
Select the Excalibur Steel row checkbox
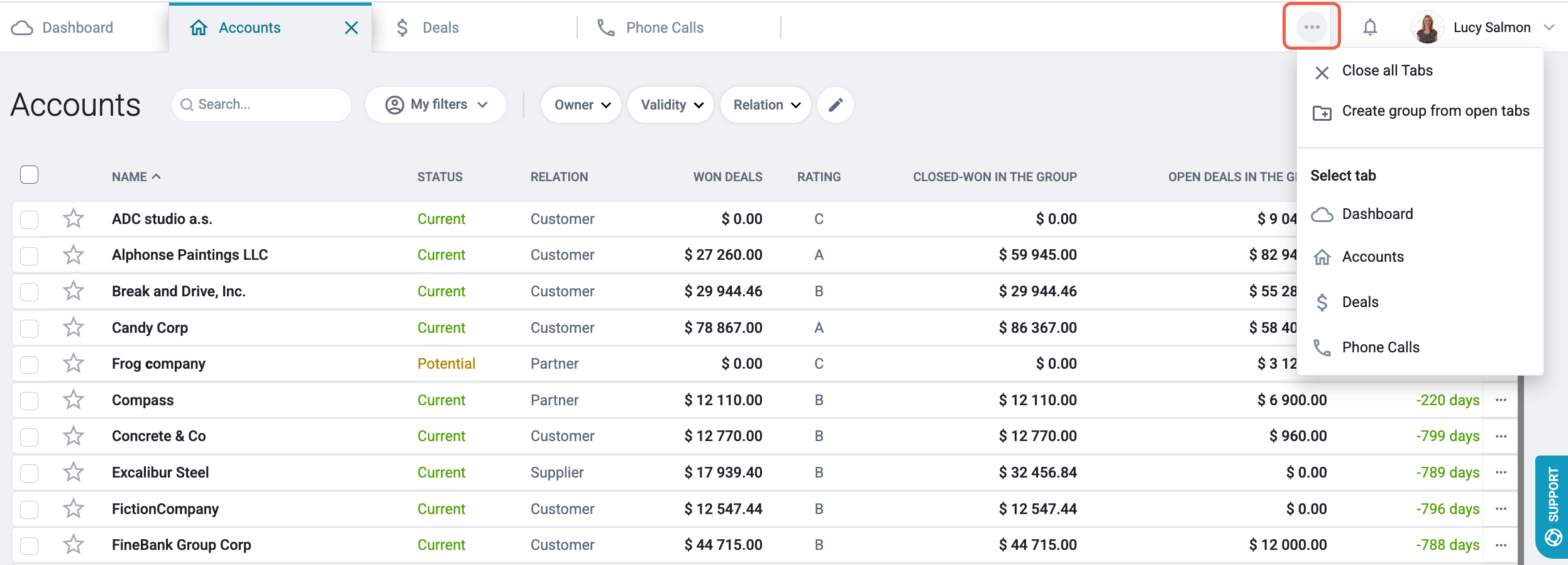(29, 473)
